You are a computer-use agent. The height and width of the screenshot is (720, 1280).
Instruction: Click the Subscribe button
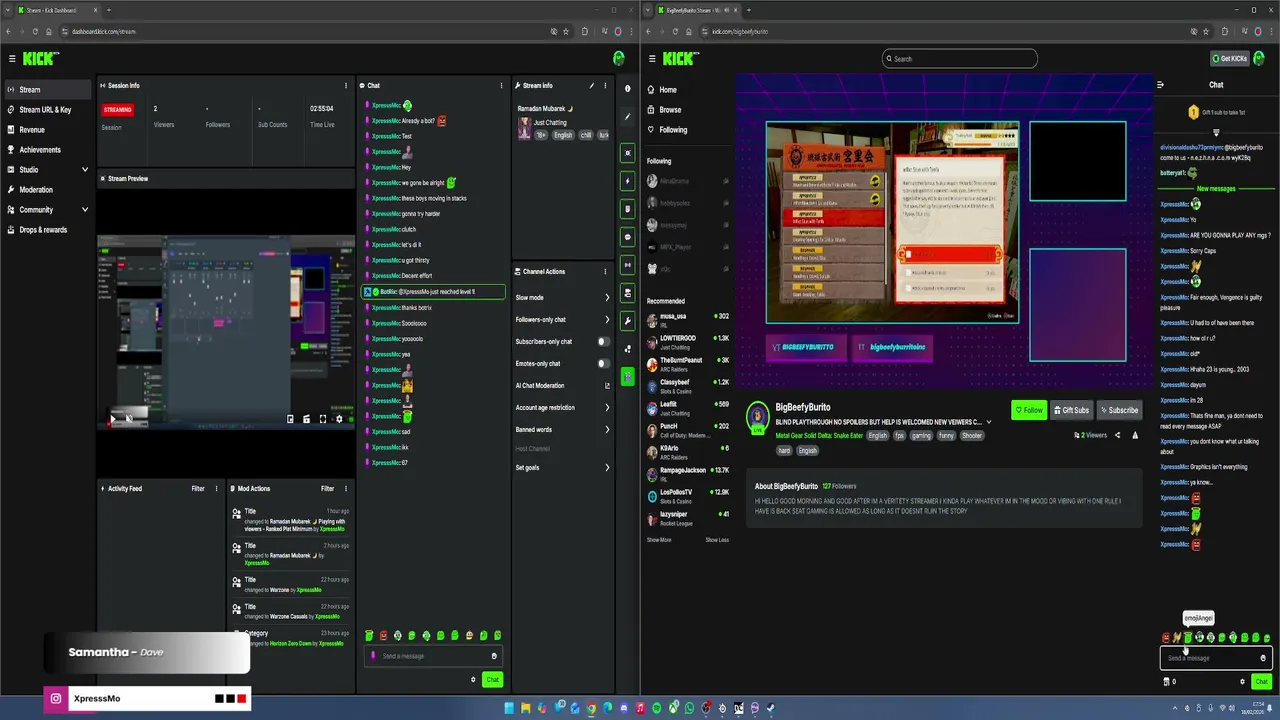[1119, 410]
